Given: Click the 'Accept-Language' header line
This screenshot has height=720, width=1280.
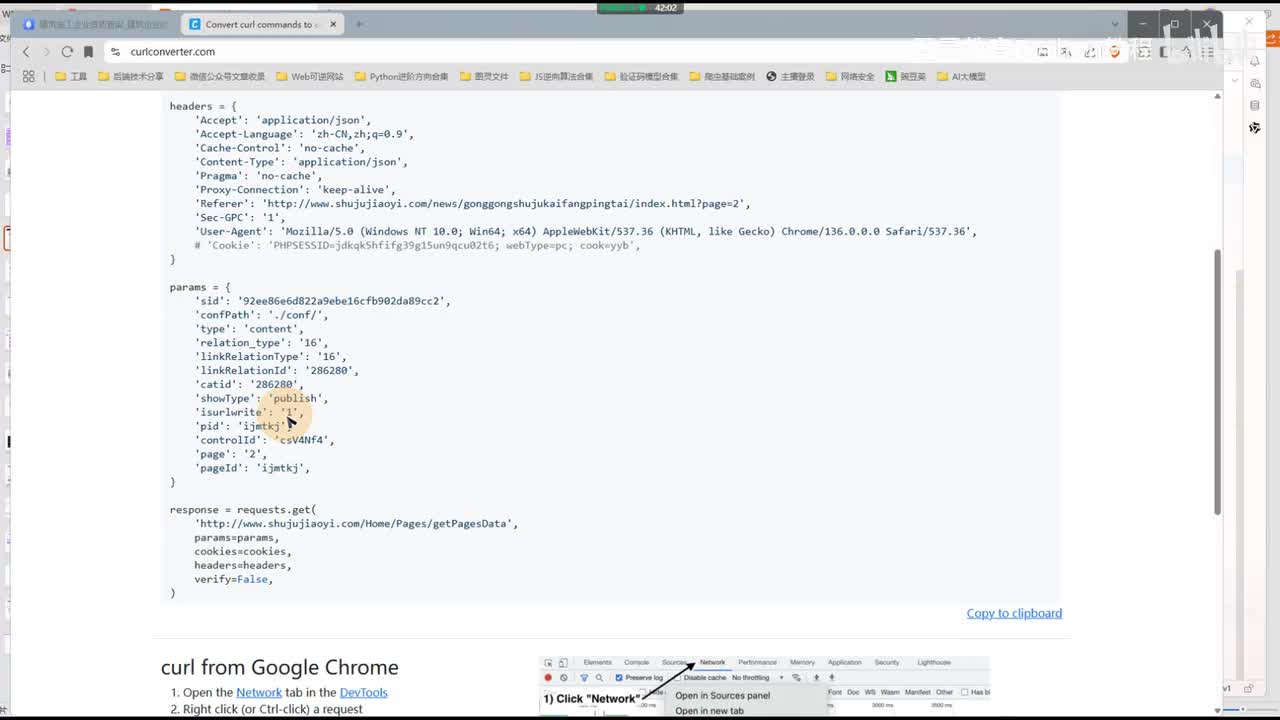Looking at the screenshot, I should coord(304,134).
